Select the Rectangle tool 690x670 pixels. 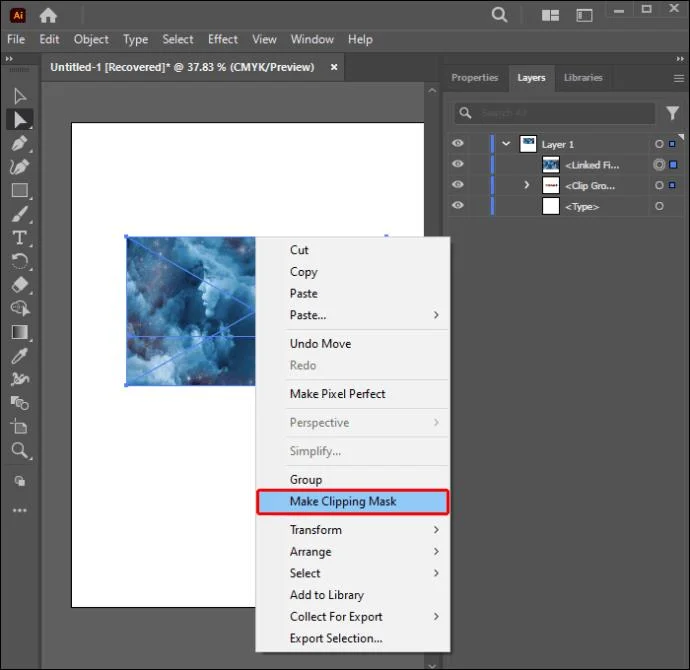coord(19,190)
